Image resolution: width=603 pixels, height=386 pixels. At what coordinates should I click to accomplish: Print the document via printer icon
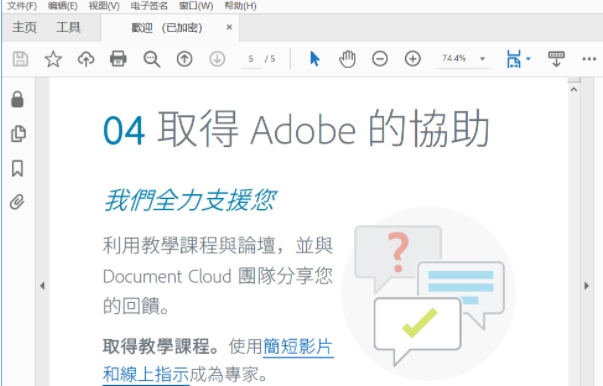[x=118, y=59]
